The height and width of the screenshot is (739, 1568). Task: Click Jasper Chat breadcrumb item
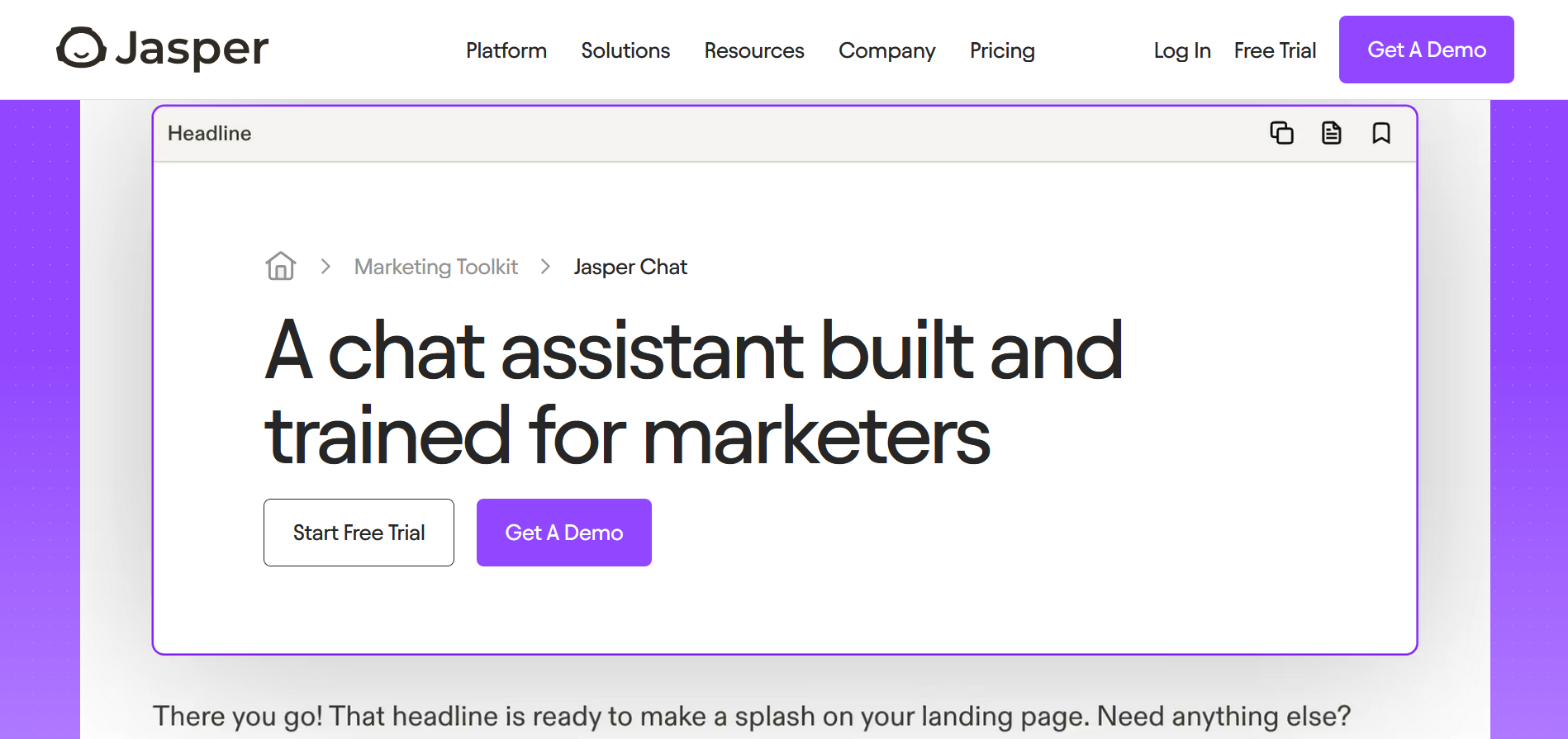pos(630,267)
